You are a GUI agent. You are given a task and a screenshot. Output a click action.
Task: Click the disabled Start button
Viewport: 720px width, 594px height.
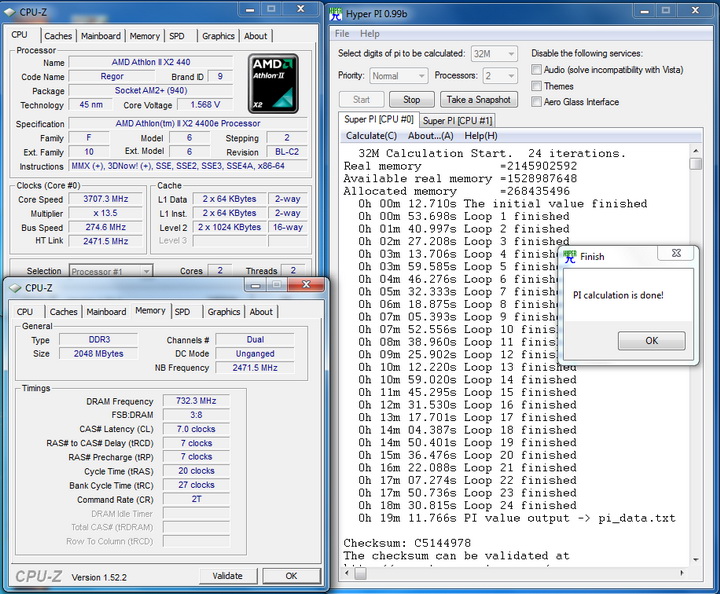[x=361, y=100]
